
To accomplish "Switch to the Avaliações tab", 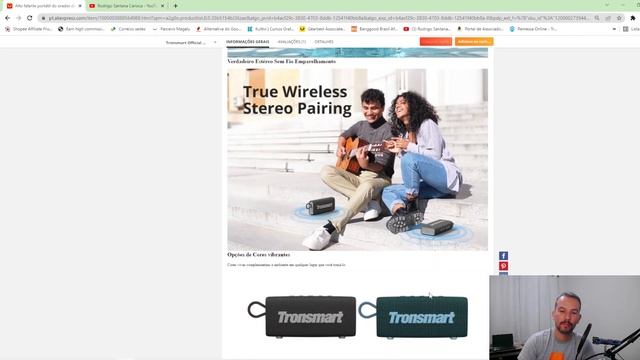I will pos(291,42).
